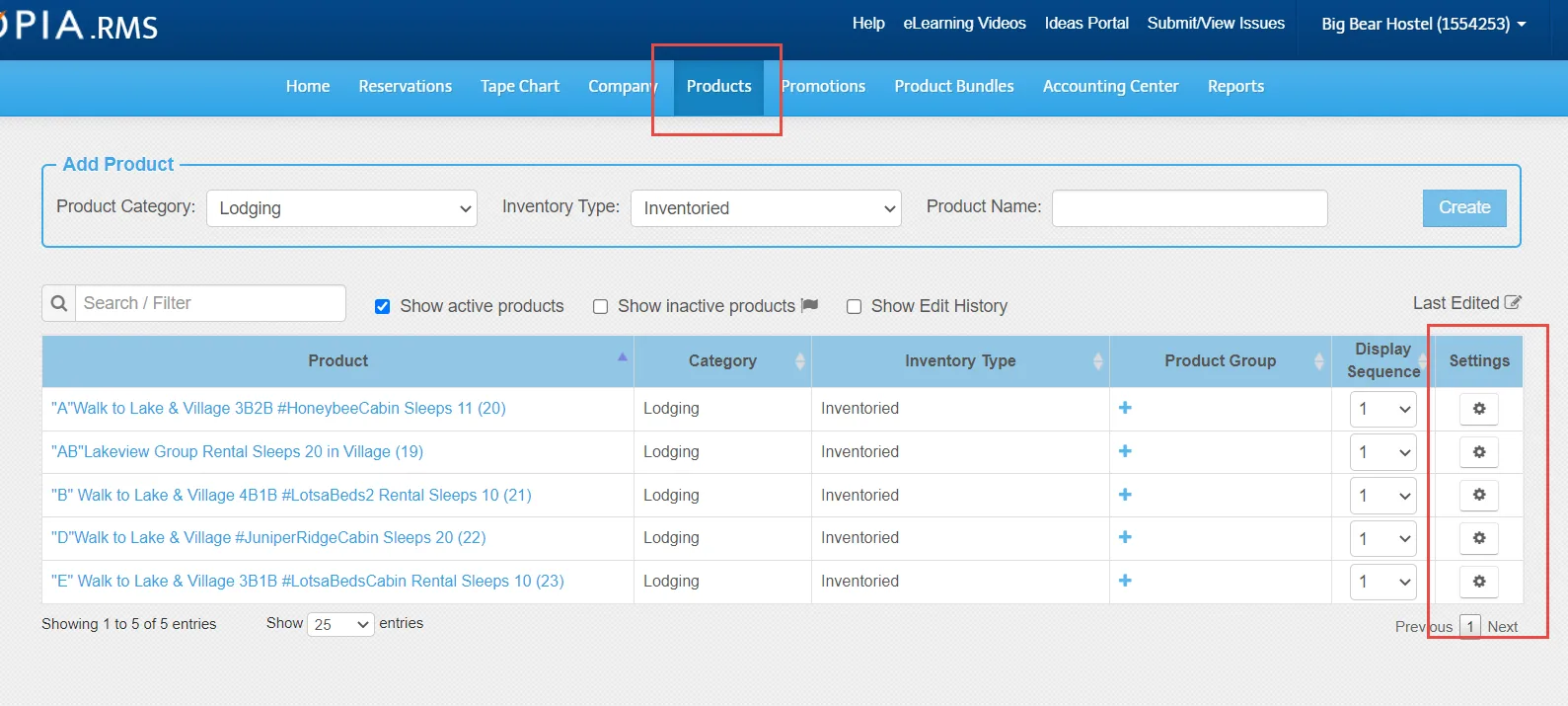This screenshot has height=706, width=1568.
Task: Change display sequence for LotsaBeds2 row
Action: click(x=1383, y=496)
